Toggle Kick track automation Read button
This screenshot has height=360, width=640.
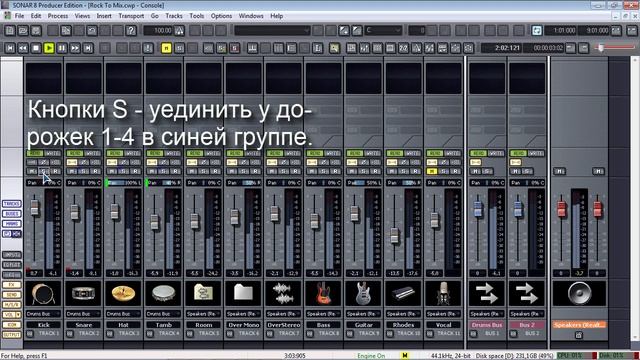(35, 153)
